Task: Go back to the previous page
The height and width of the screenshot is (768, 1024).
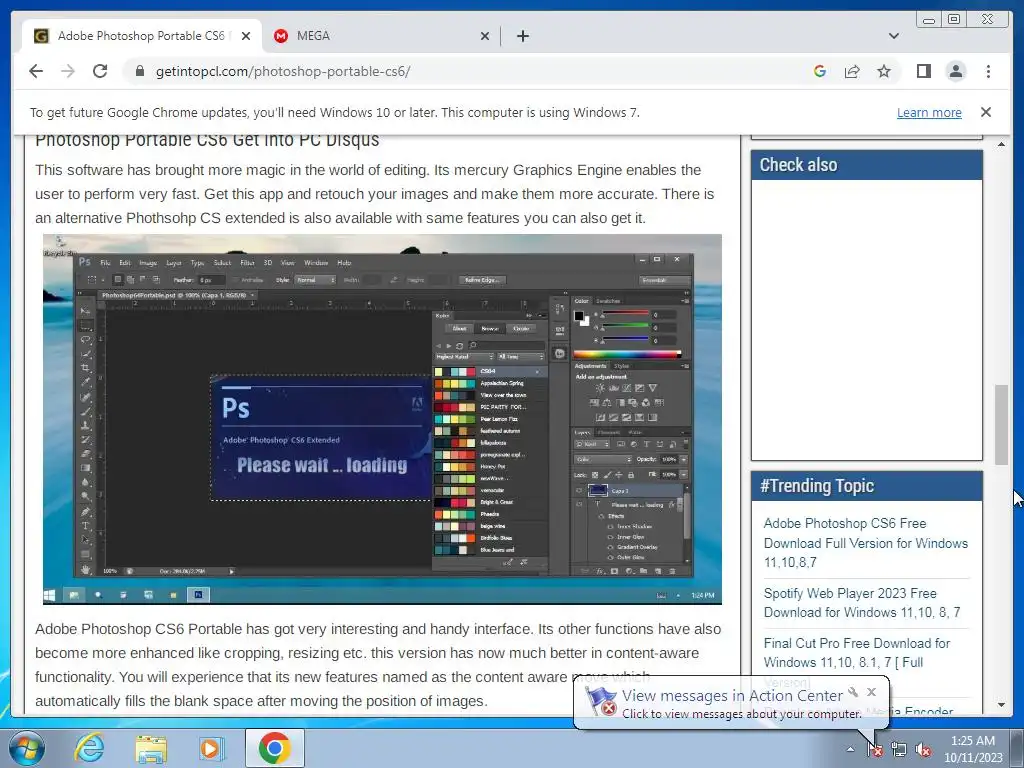Action: pyautogui.click(x=36, y=71)
